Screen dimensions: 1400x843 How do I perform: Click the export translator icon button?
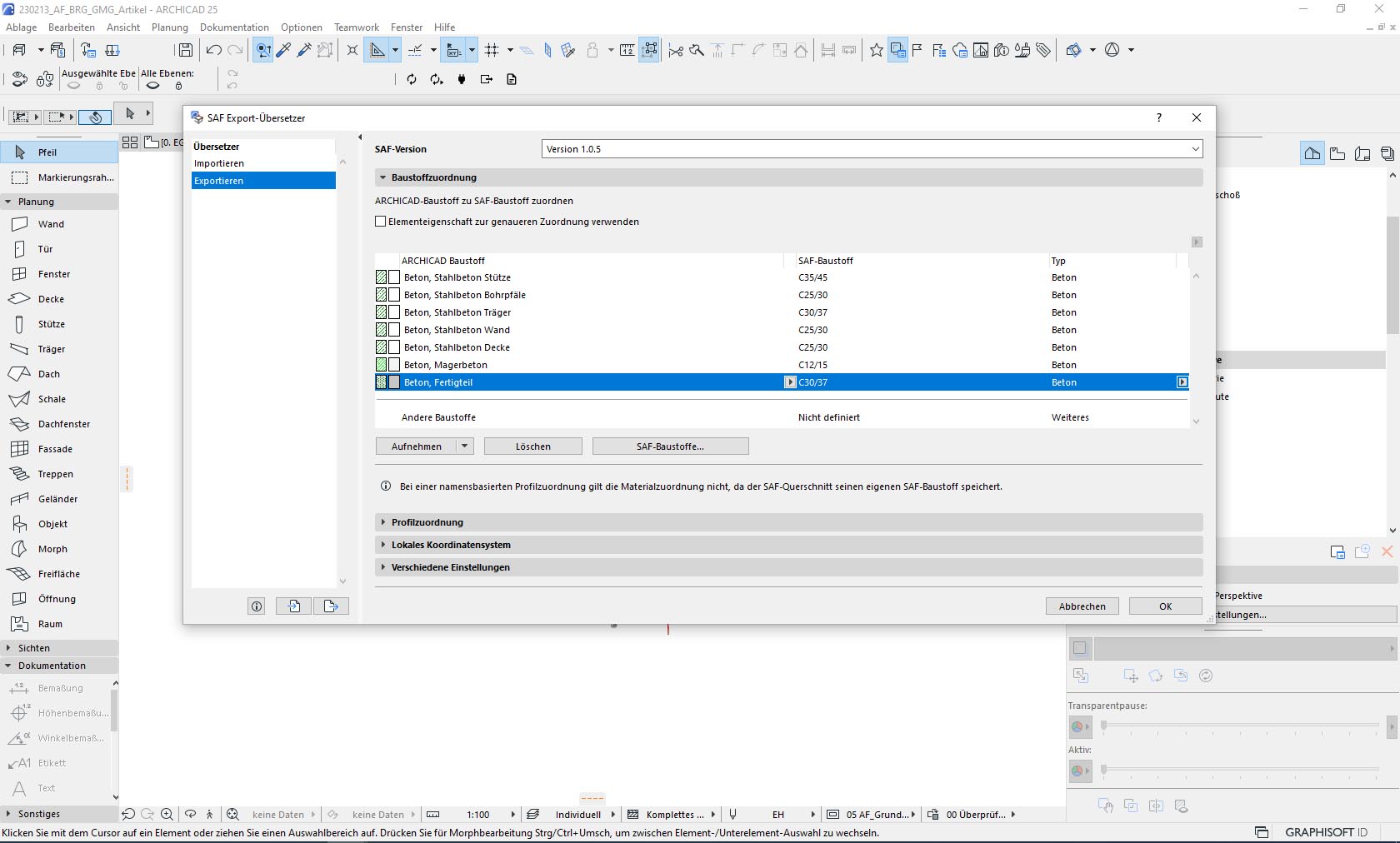tap(331, 606)
